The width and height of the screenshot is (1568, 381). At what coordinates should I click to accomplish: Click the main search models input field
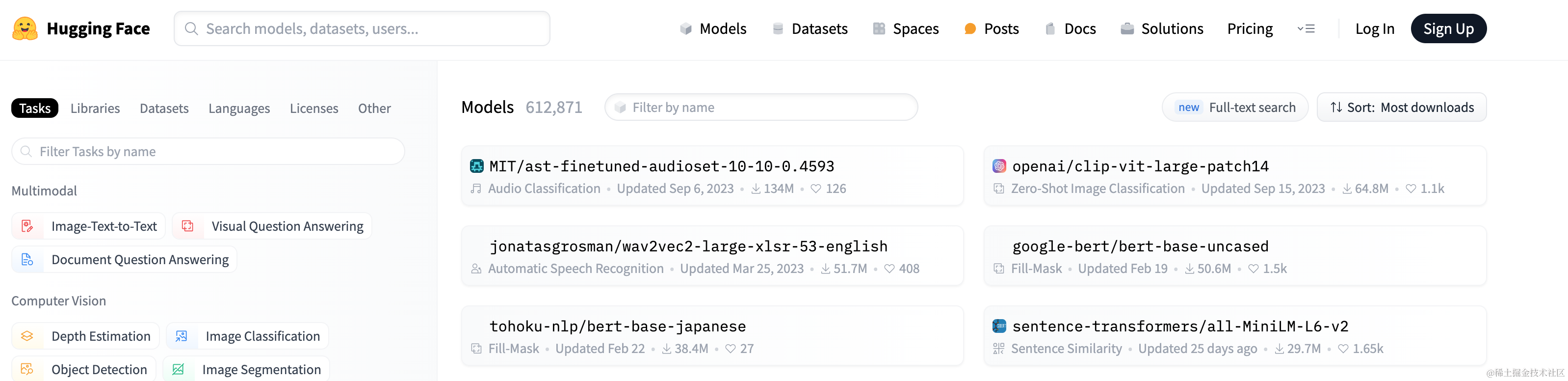362,28
